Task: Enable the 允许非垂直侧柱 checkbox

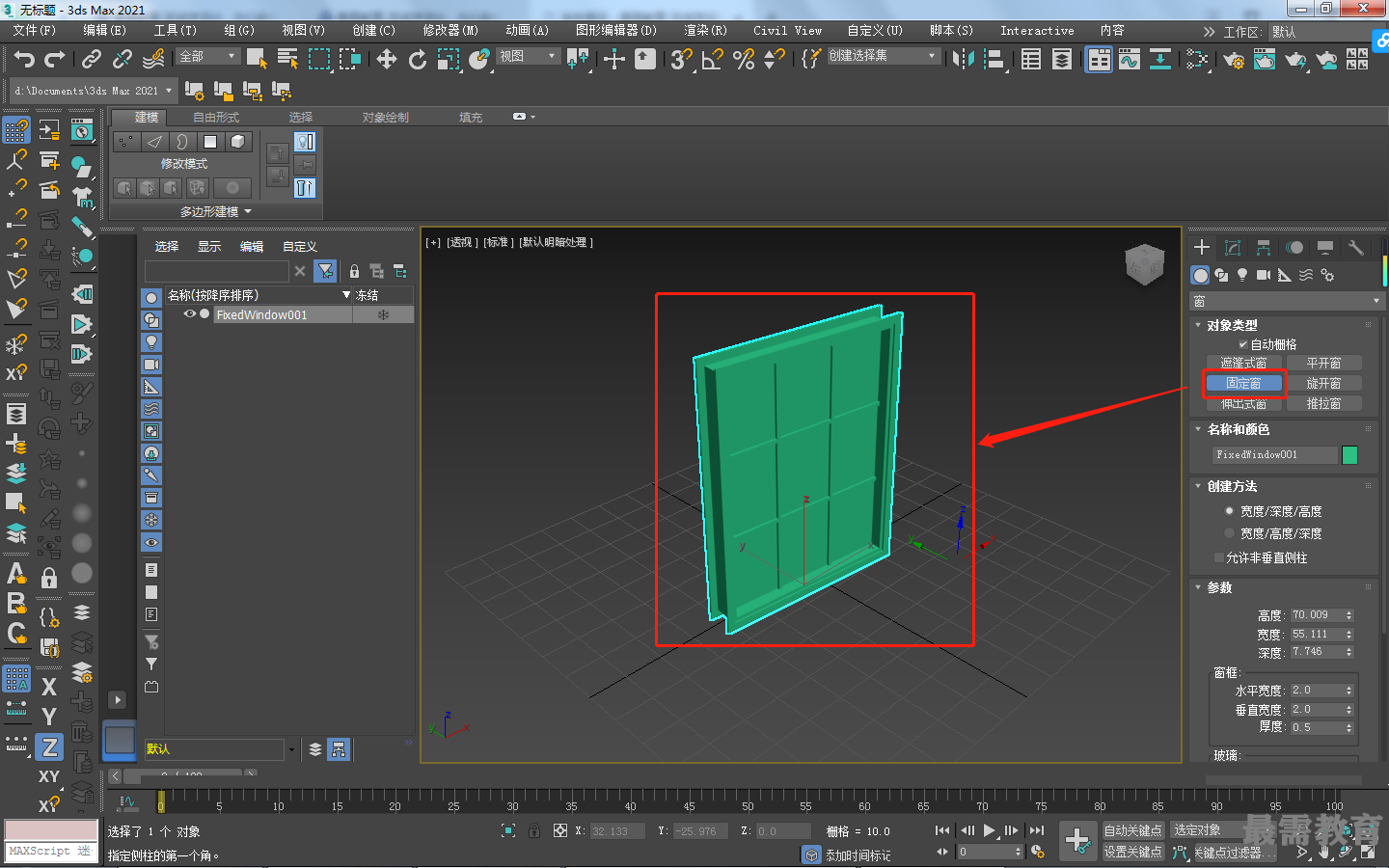Action: (1220, 557)
